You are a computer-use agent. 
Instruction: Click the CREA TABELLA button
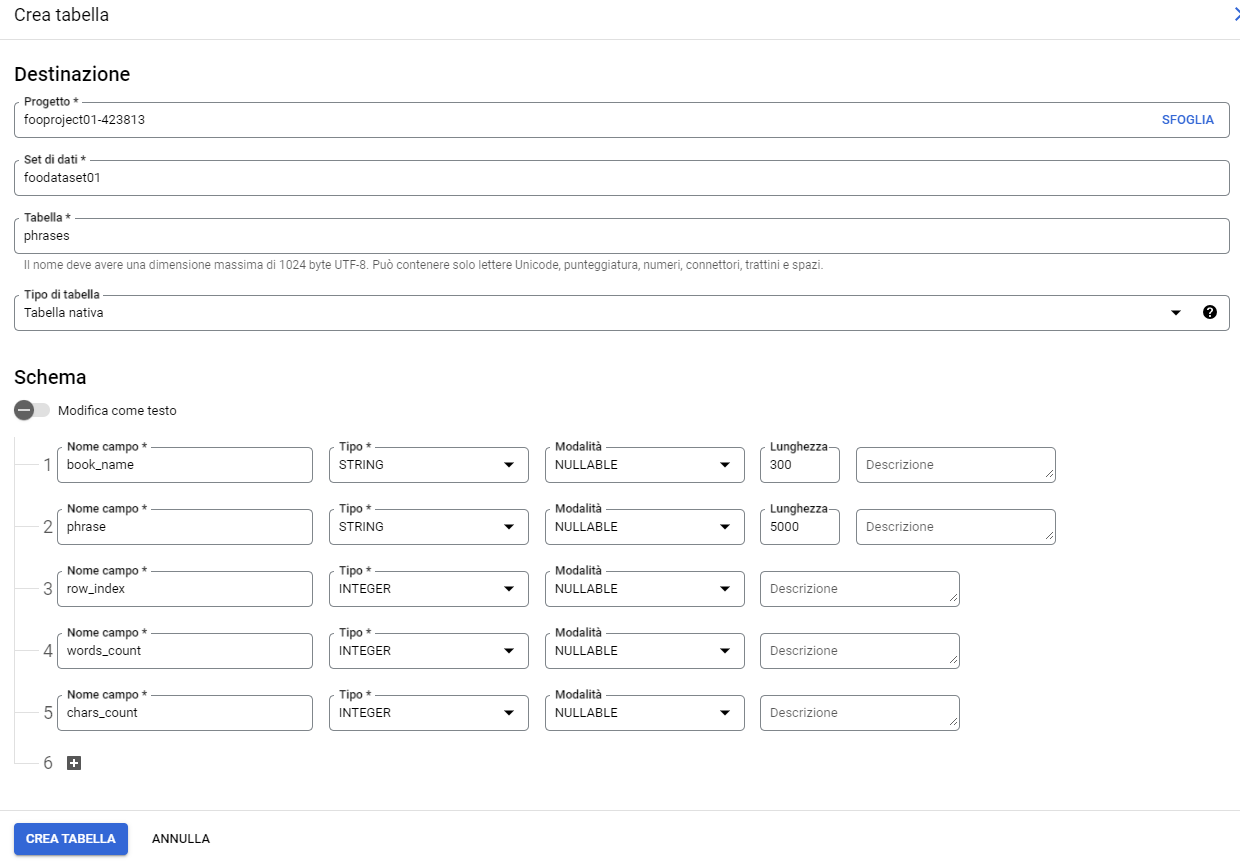[x=71, y=839]
